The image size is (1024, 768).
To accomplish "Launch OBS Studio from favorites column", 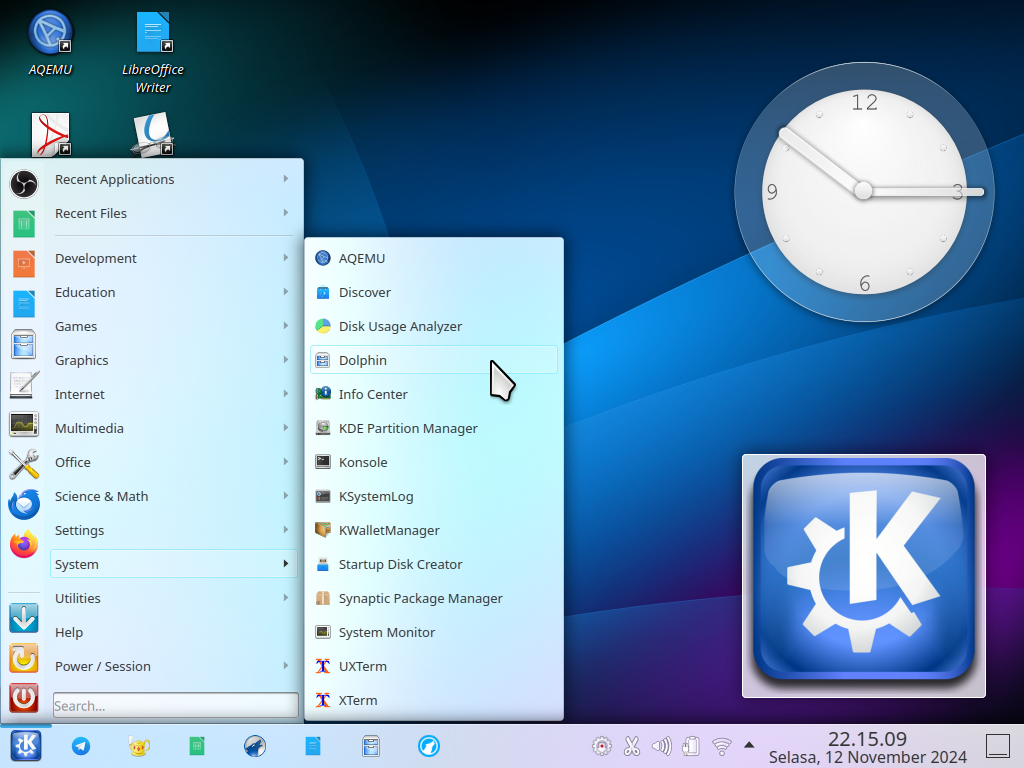I will [x=24, y=184].
